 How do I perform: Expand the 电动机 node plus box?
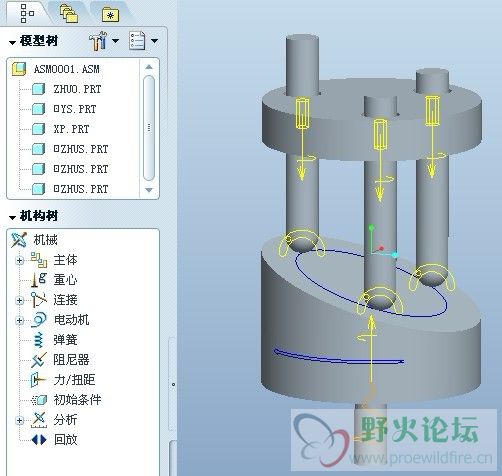tap(19, 320)
